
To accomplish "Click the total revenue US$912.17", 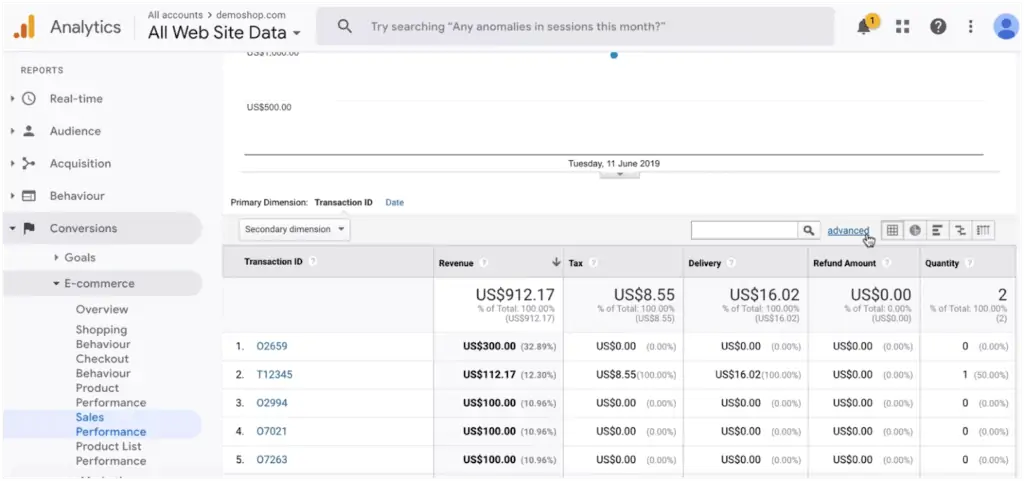I will point(515,294).
